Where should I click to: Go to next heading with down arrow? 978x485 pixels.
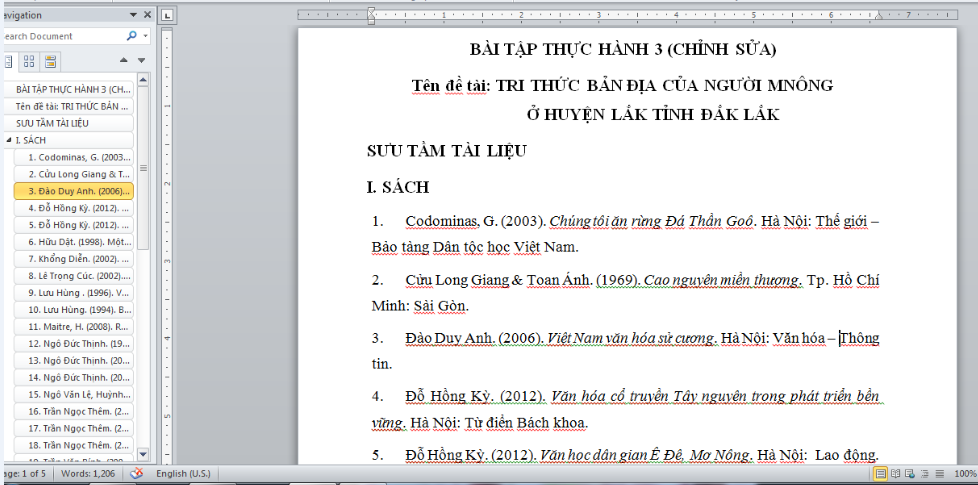[142, 60]
